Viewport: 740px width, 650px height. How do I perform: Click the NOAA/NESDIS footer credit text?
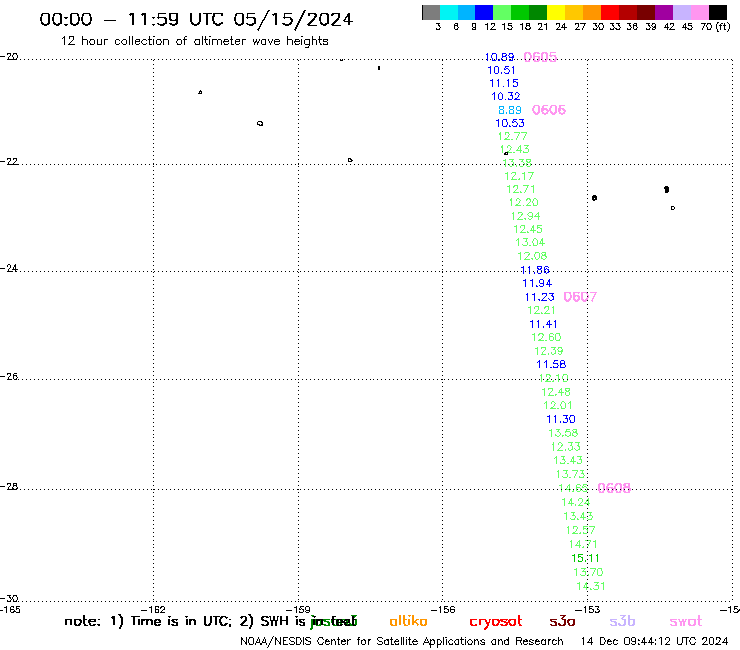click(x=402, y=642)
